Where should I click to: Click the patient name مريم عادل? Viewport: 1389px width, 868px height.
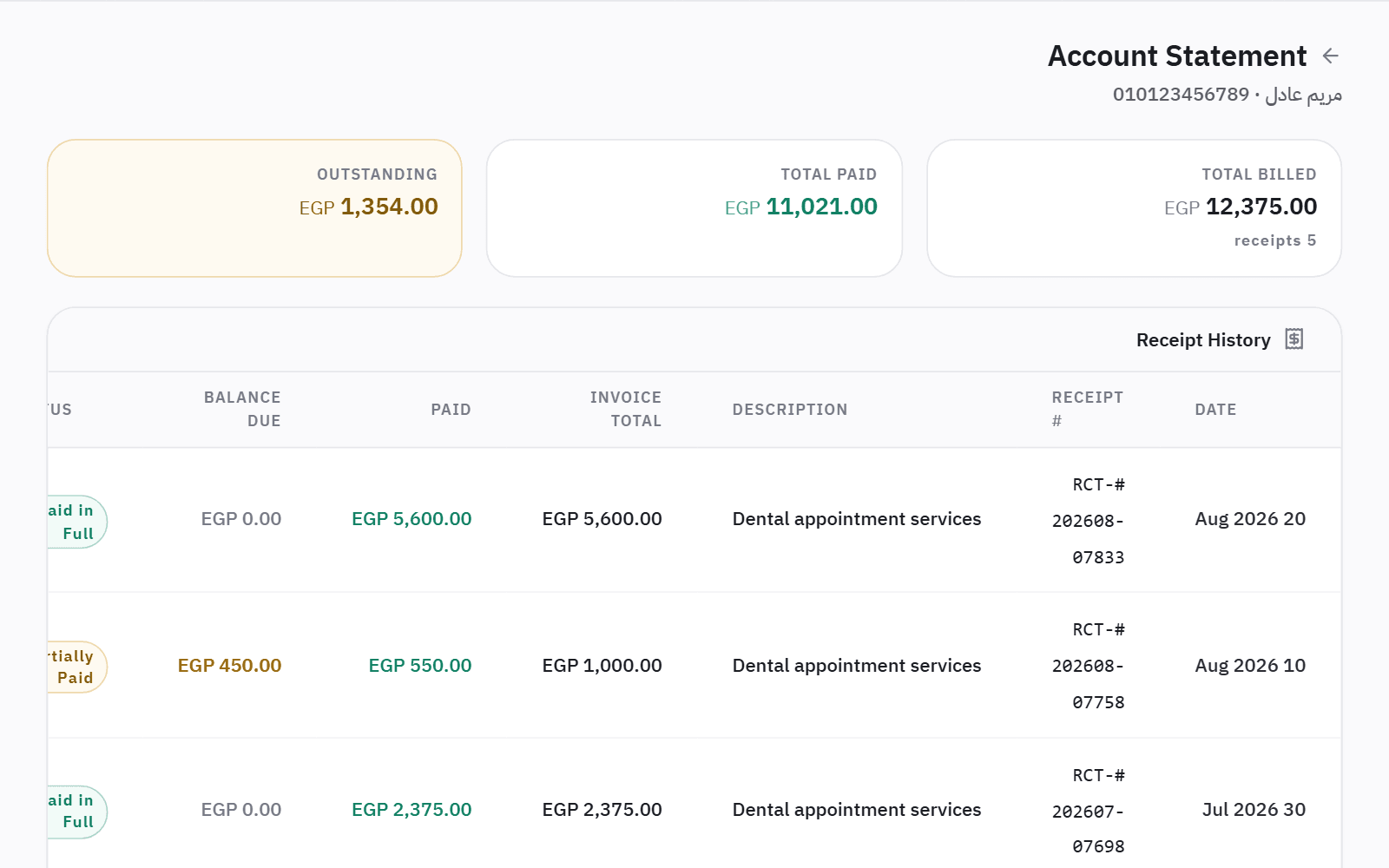click(1303, 95)
